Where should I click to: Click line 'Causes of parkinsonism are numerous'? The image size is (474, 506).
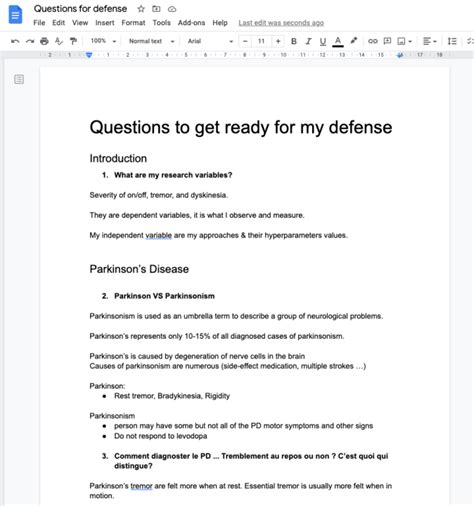click(x=228, y=366)
